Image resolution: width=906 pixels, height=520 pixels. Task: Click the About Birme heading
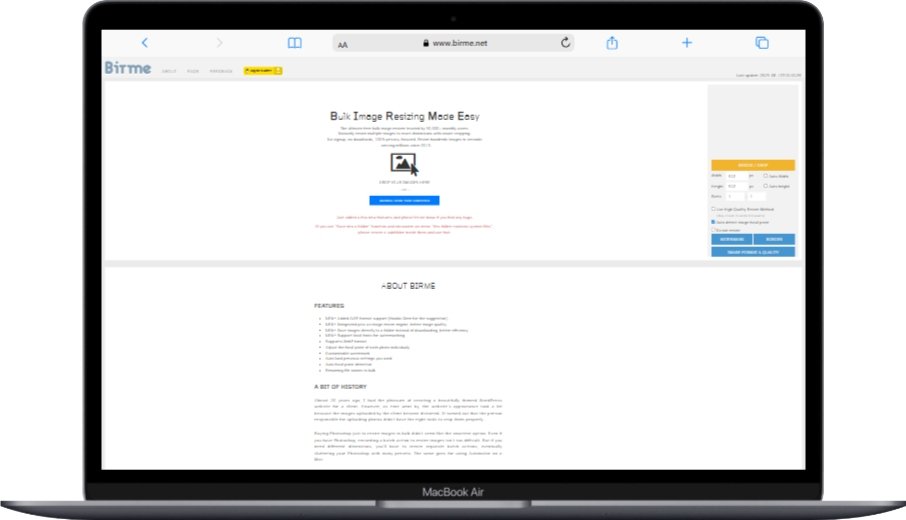408,286
